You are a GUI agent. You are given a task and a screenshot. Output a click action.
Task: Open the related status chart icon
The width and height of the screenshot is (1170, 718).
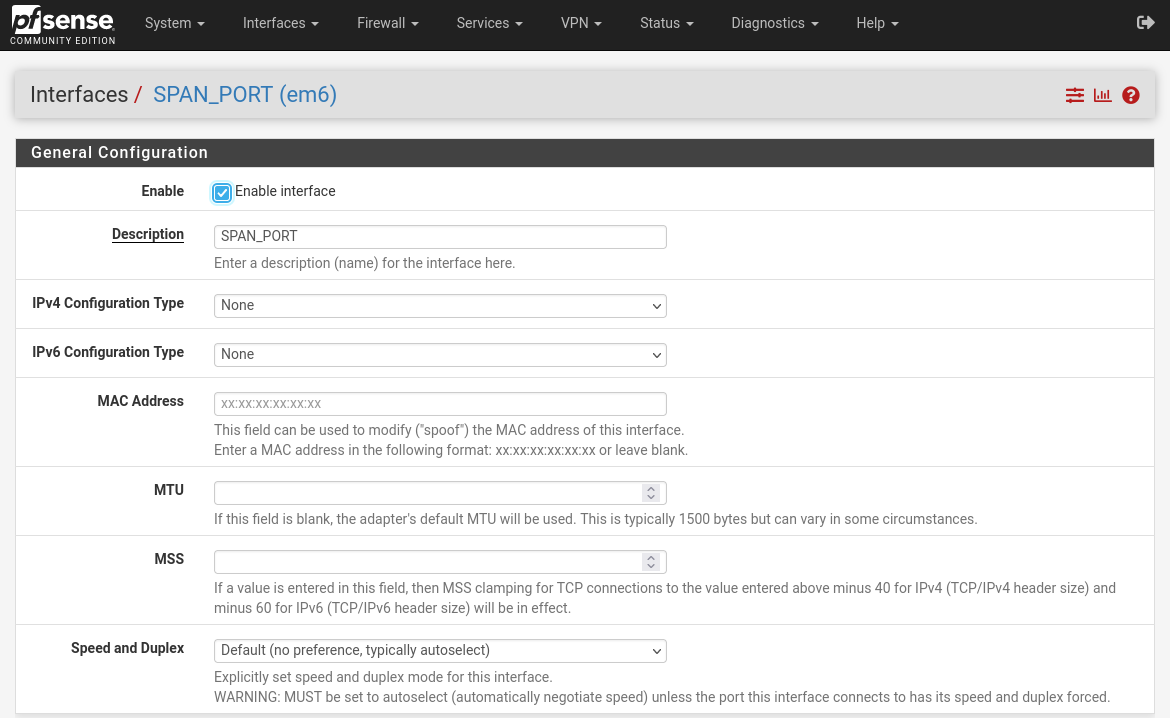[1102, 95]
